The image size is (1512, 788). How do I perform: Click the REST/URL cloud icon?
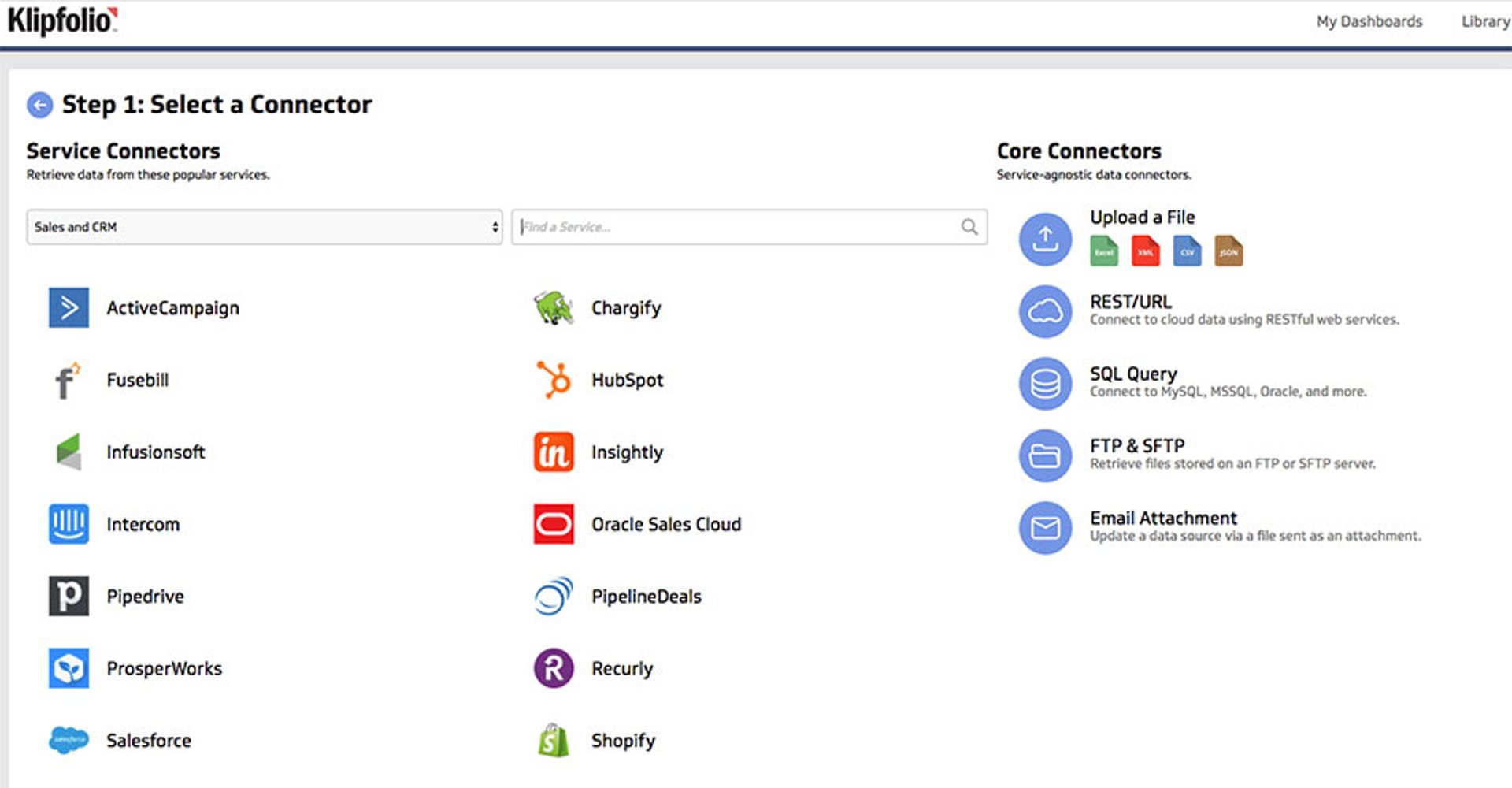coord(1045,311)
